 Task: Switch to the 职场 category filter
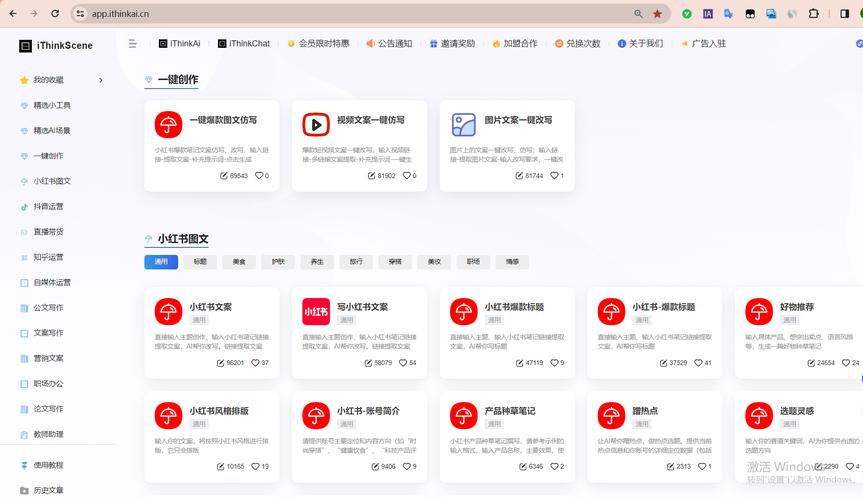click(473, 262)
